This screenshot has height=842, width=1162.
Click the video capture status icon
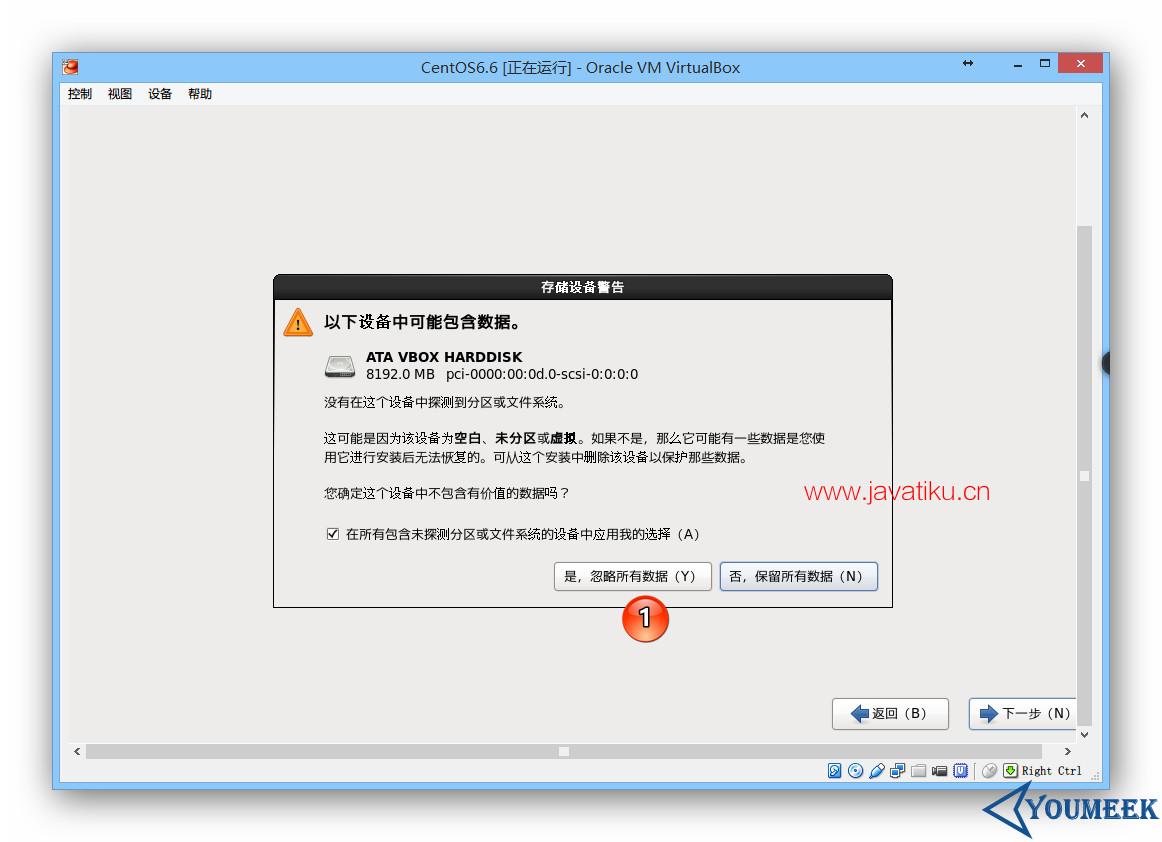point(939,771)
